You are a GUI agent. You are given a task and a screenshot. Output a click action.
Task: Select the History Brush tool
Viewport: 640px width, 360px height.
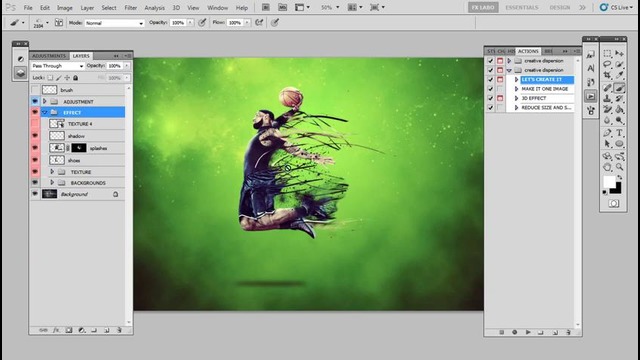click(x=620, y=98)
